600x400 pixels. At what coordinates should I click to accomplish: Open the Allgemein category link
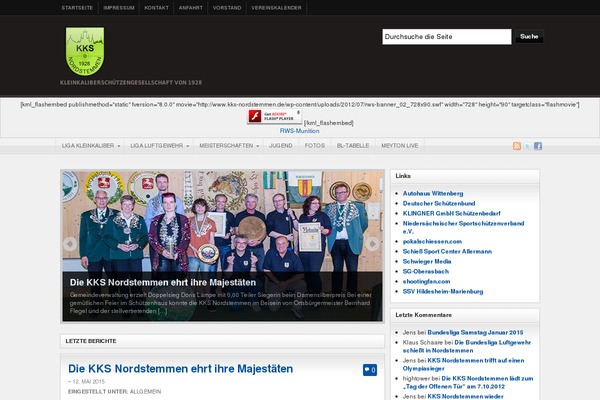coord(145,392)
